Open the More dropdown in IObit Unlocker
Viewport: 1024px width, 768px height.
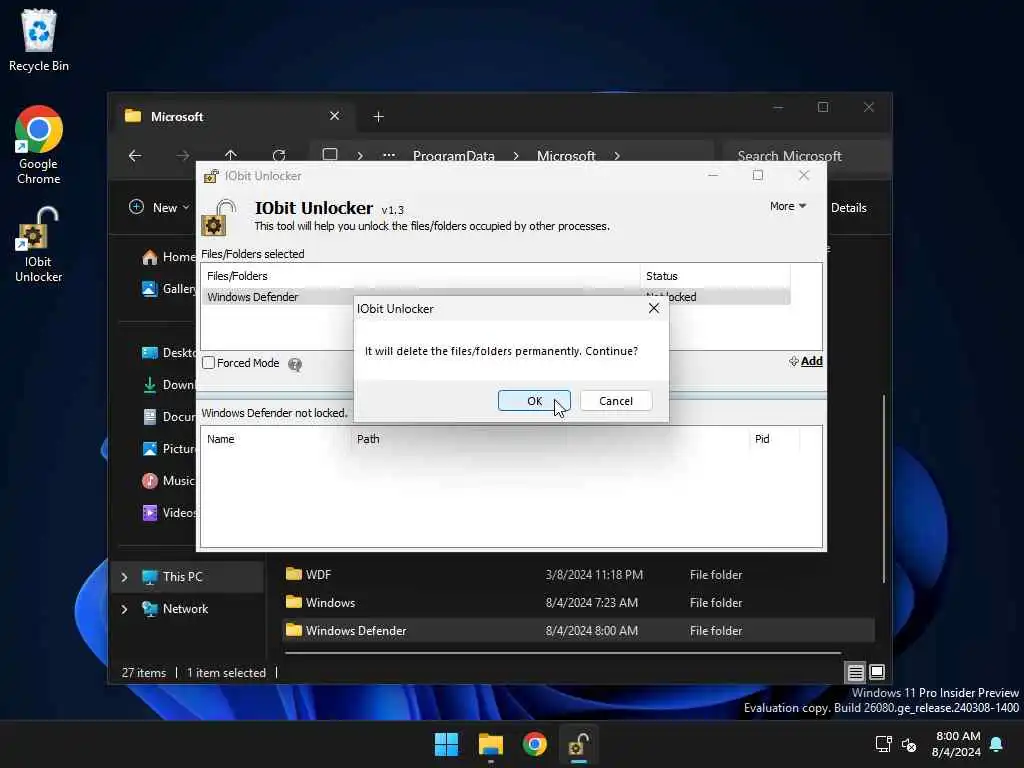click(788, 206)
